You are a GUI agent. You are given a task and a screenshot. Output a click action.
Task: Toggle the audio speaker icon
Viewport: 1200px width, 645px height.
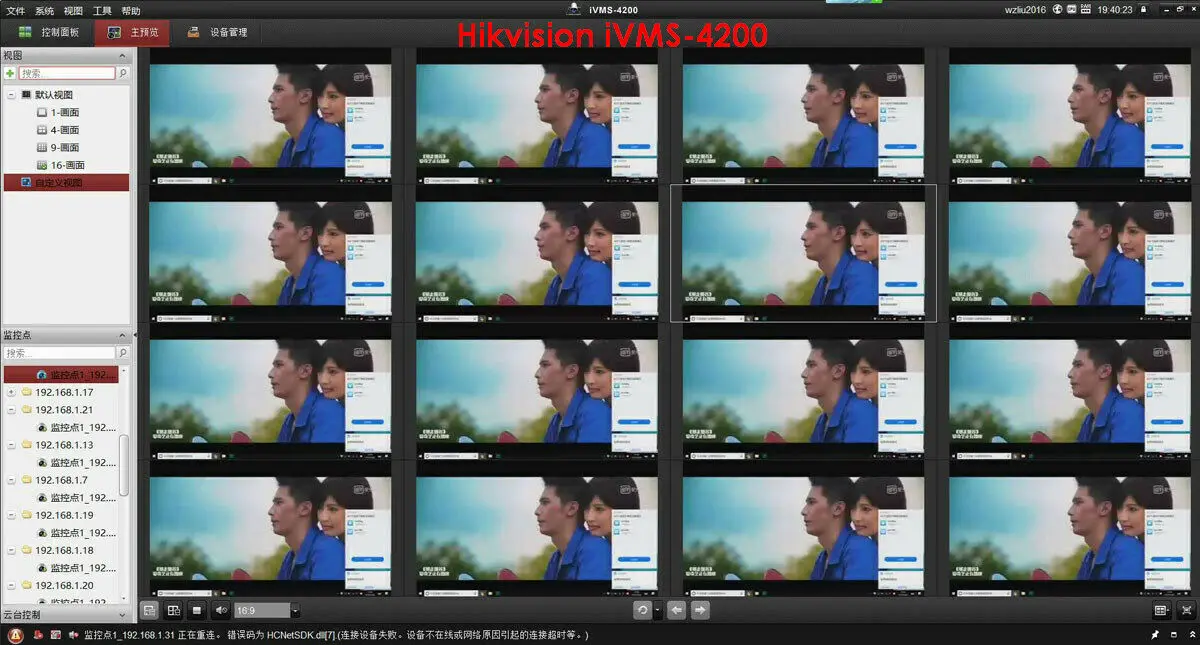[221, 610]
